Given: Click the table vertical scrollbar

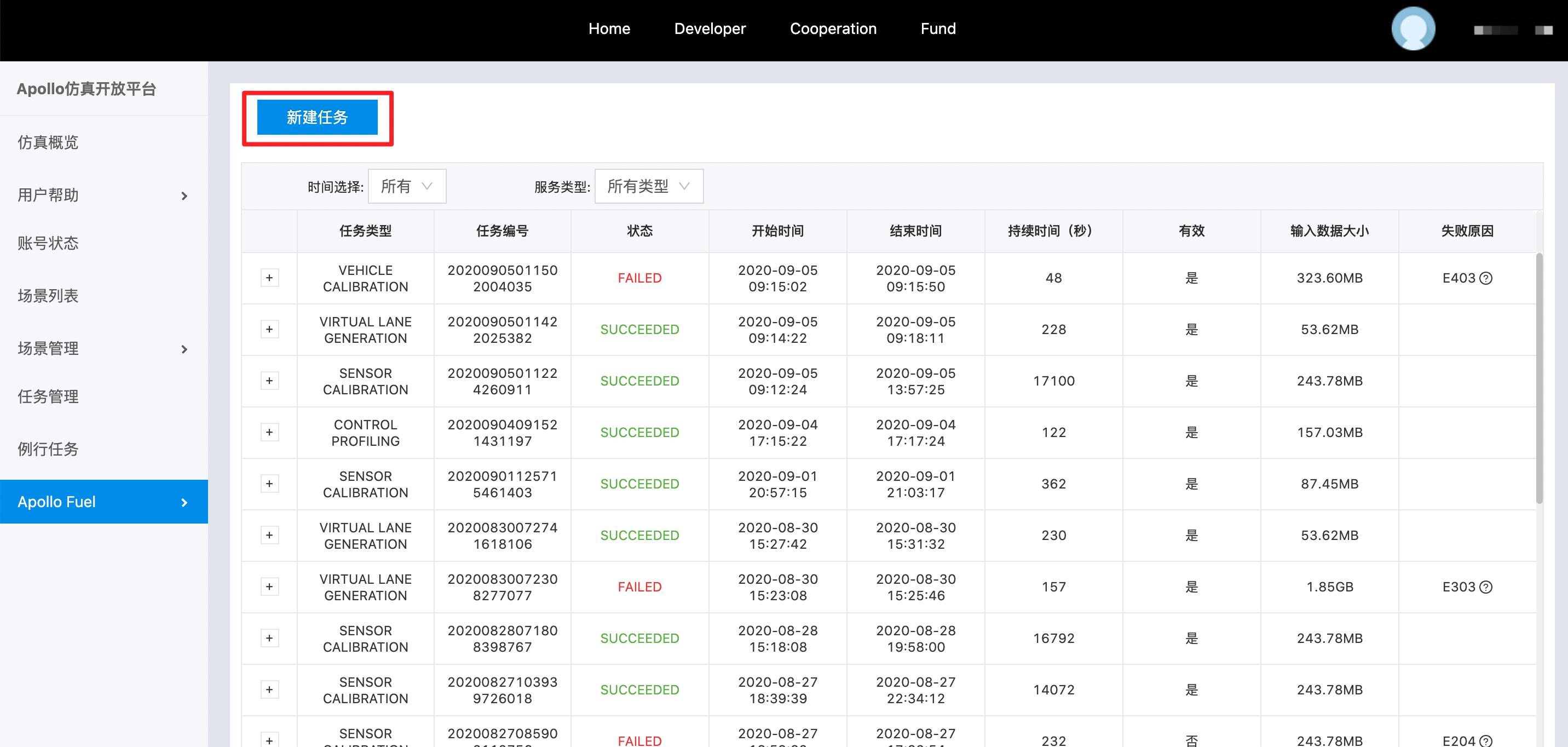Looking at the screenshot, I should pos(1540,377).
